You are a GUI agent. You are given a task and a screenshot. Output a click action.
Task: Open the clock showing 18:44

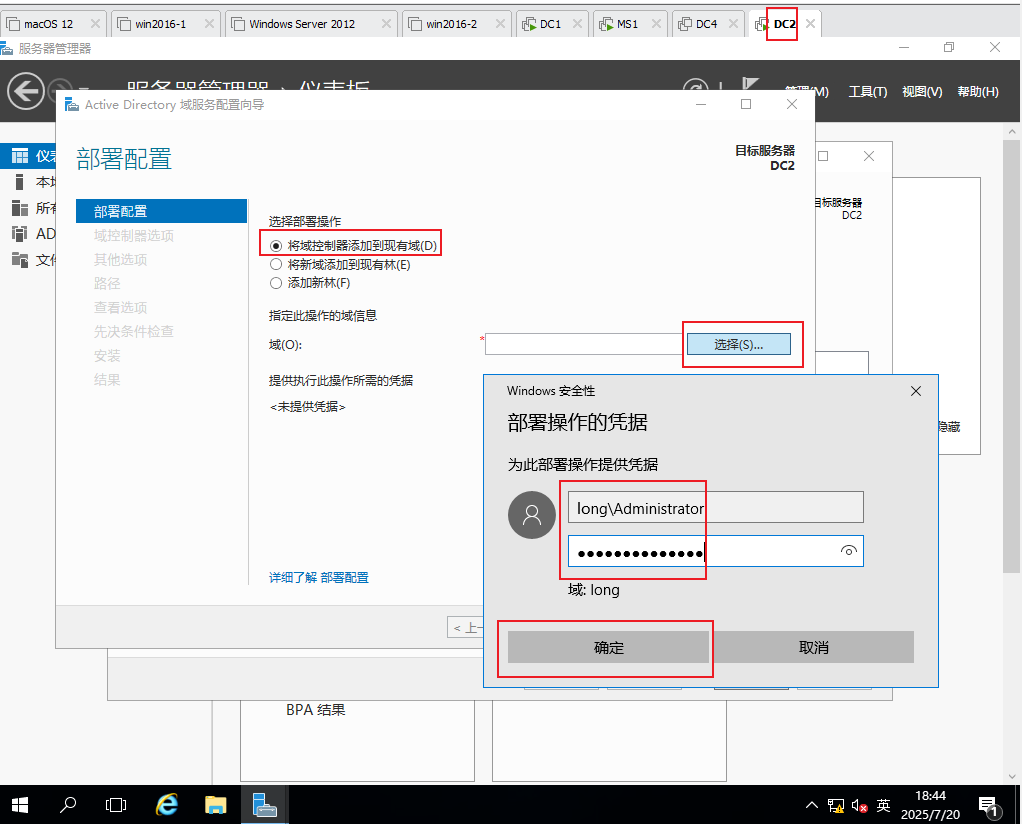(x=930, y=805)
